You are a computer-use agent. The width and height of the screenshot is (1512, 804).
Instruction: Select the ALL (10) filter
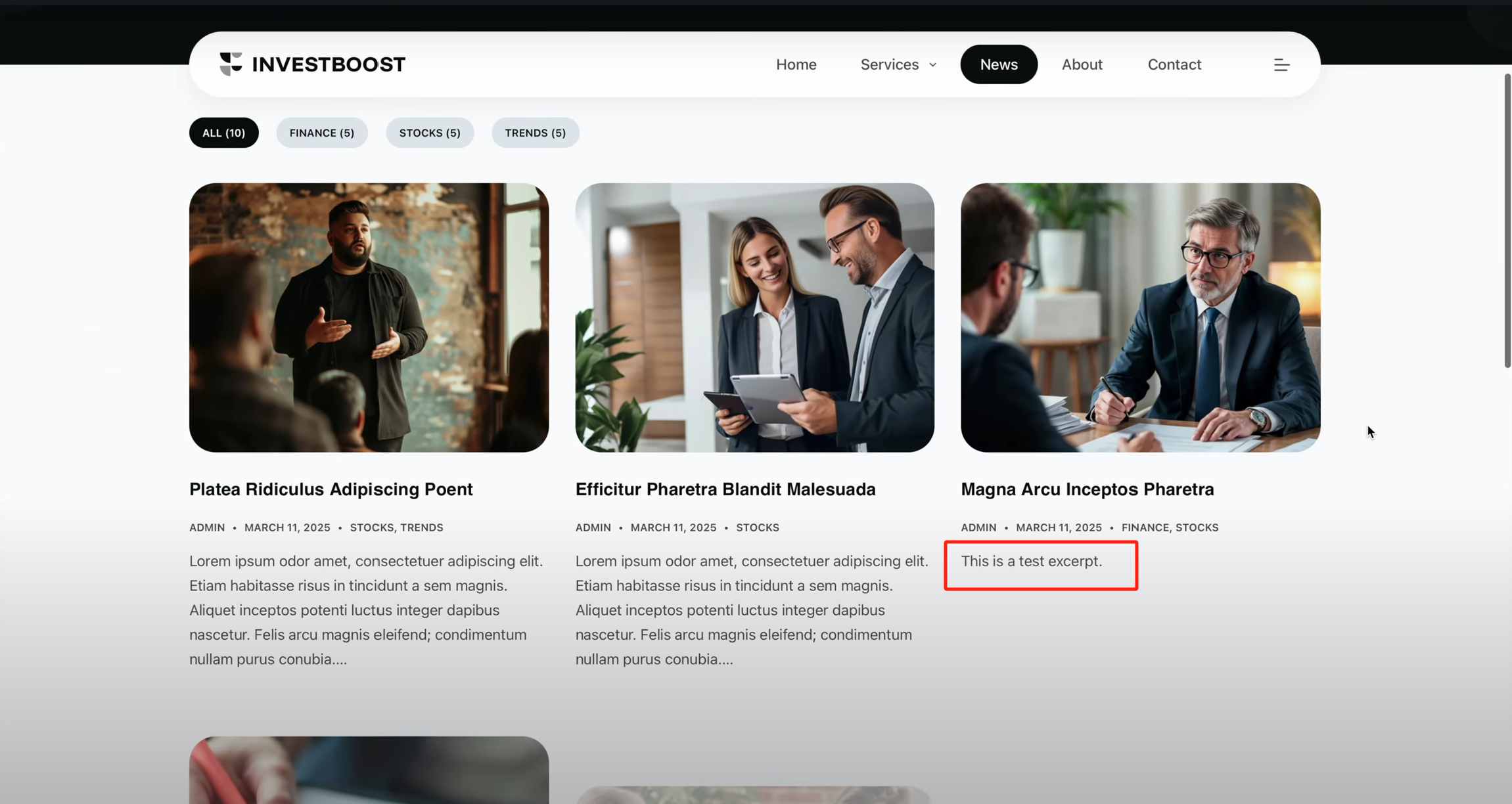pos(223,133)
